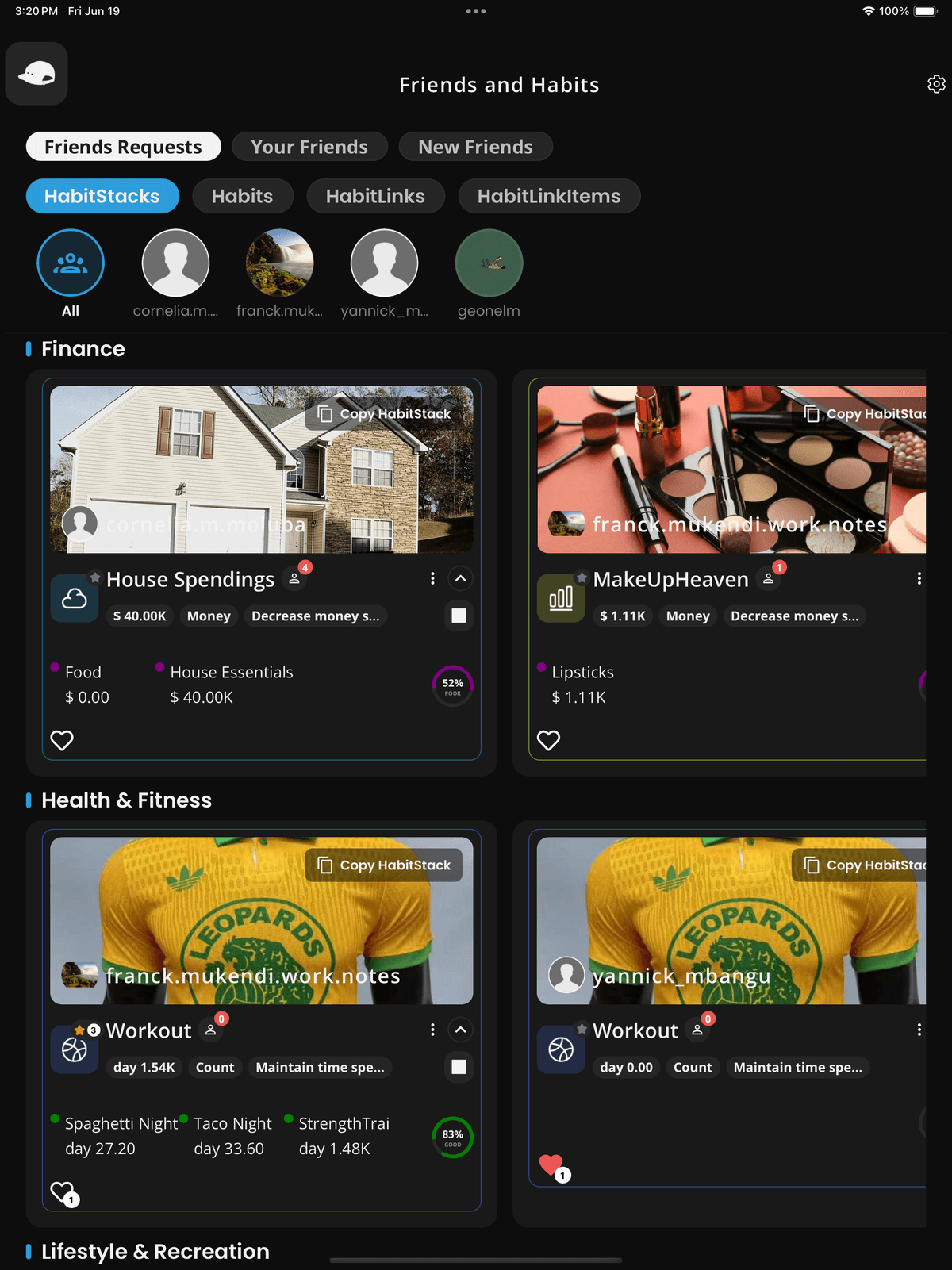This screenshot has width=952, height=1270.
Task: Click franck's Workout basketball icon
Action: coord(75,1049)
